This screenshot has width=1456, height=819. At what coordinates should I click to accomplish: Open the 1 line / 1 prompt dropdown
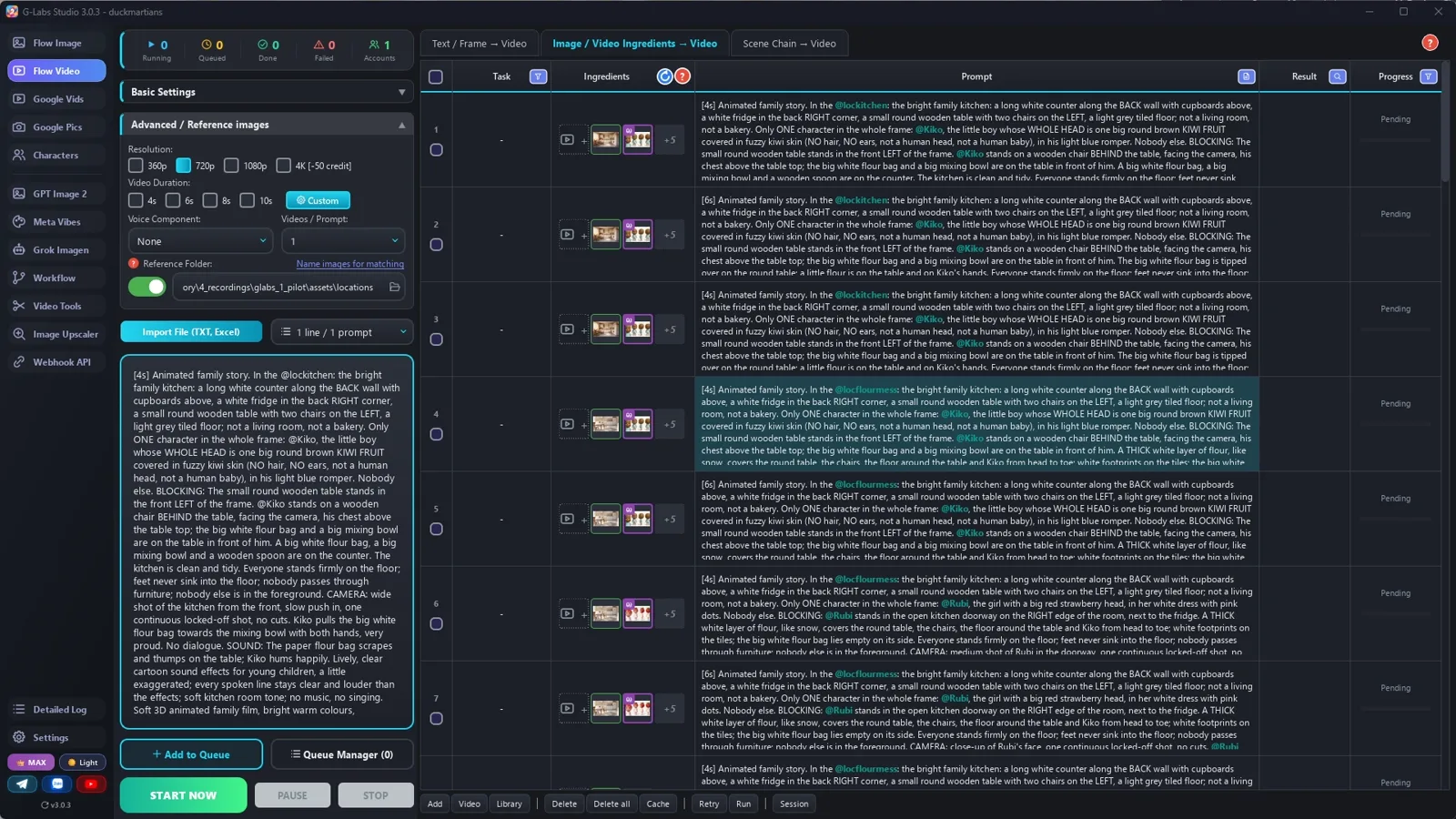(x=342, y=332)
